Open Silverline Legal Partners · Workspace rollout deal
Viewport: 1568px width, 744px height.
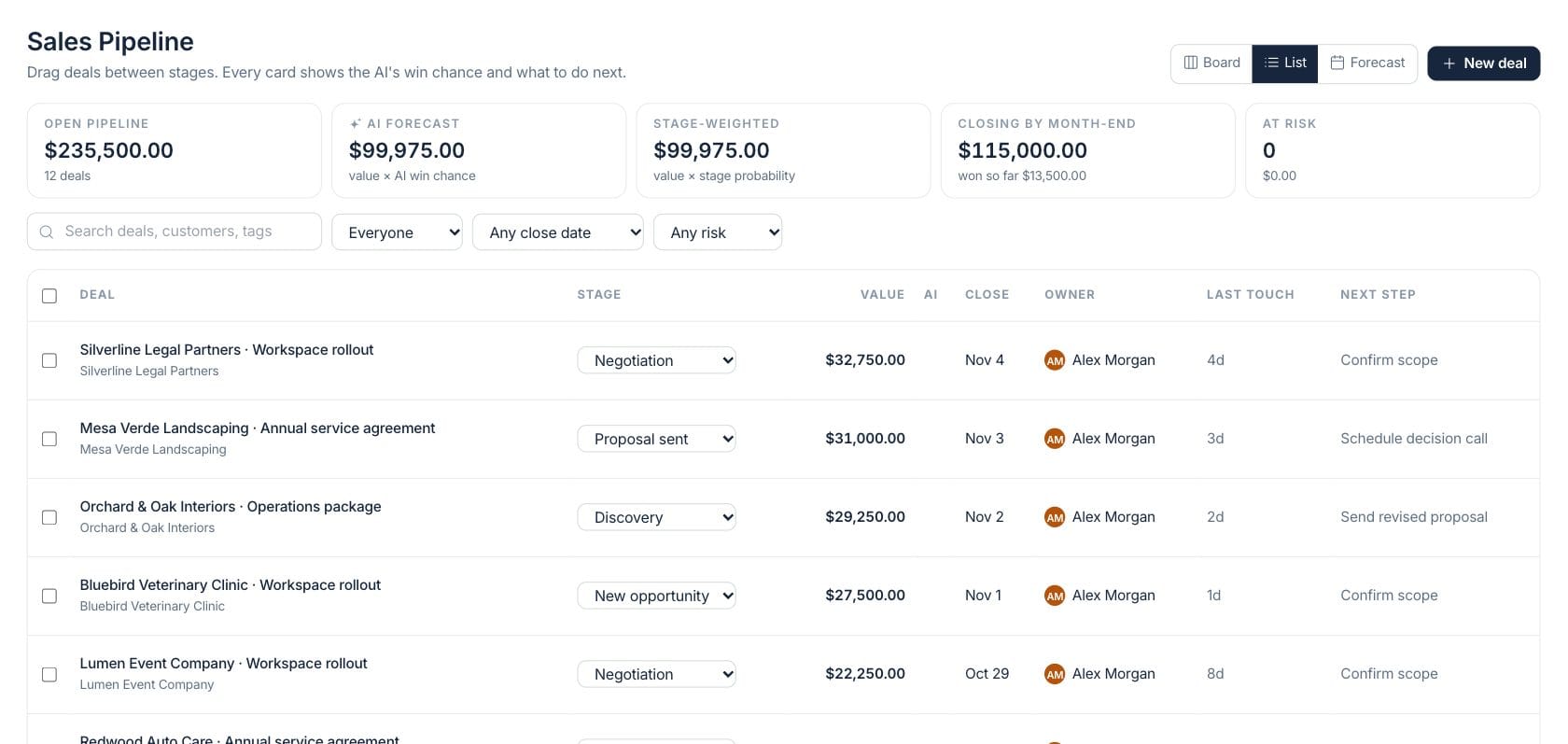coord(227,350)
